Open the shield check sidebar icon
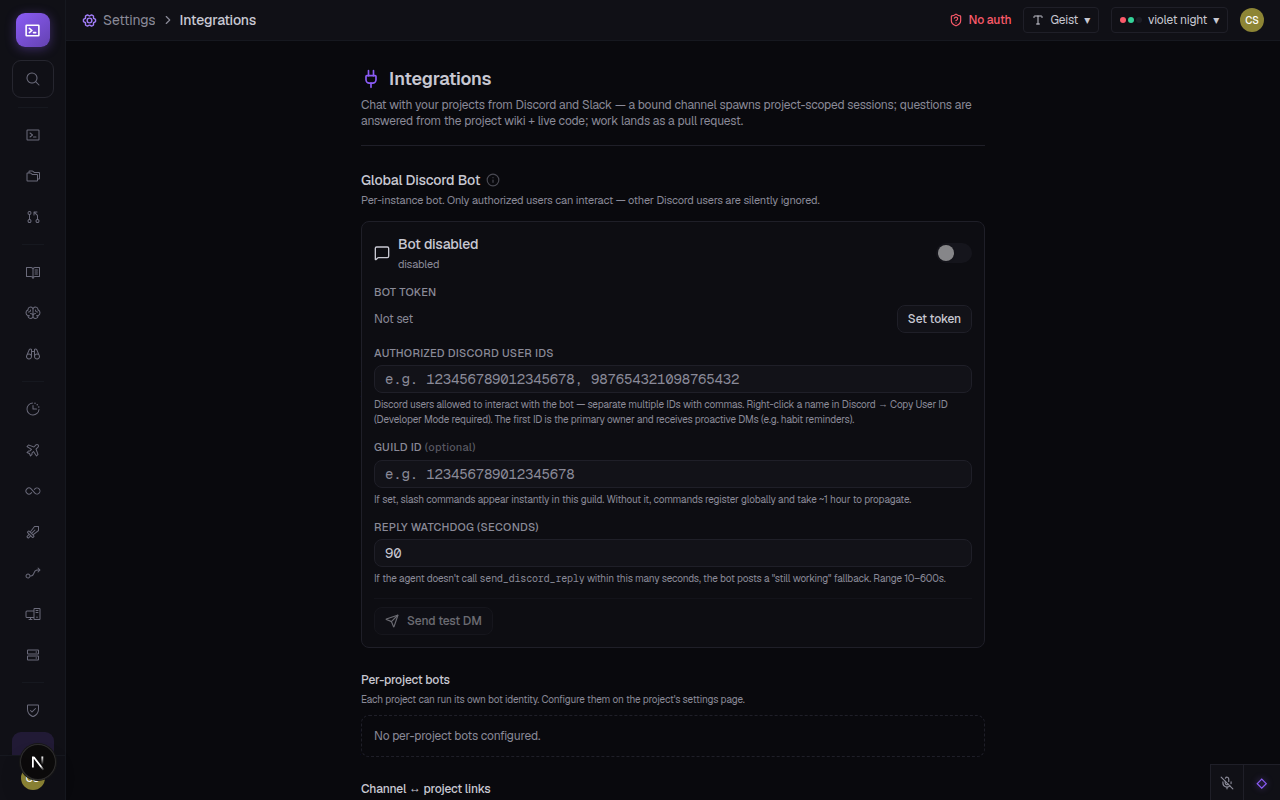Viewport: 1280px width, 800px height. pos(33,710)
